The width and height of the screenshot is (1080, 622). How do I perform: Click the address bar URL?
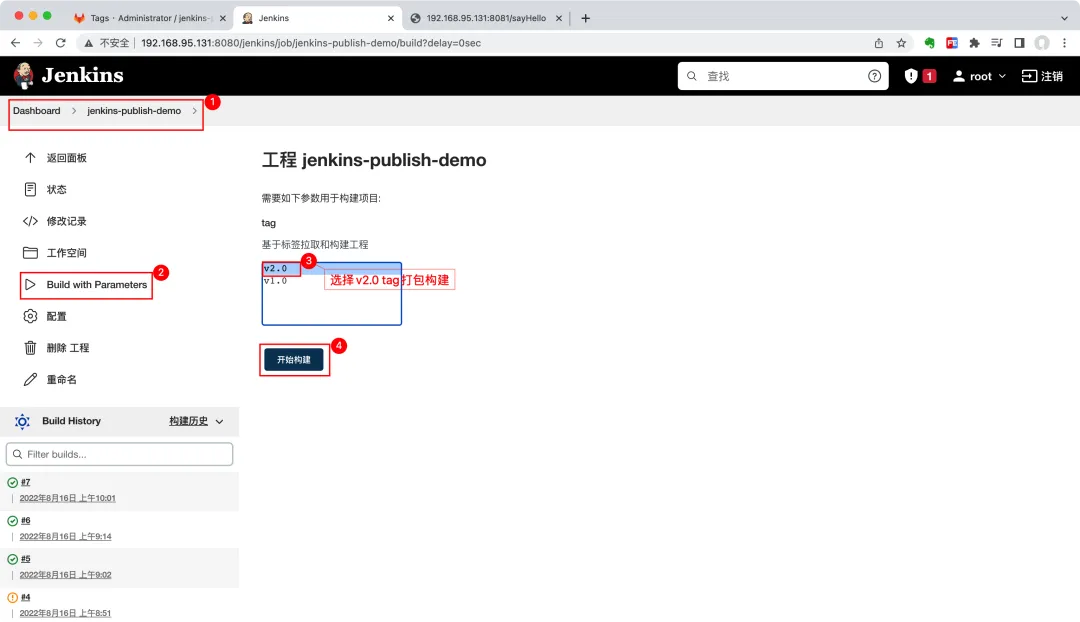click(x=311, y=43)
